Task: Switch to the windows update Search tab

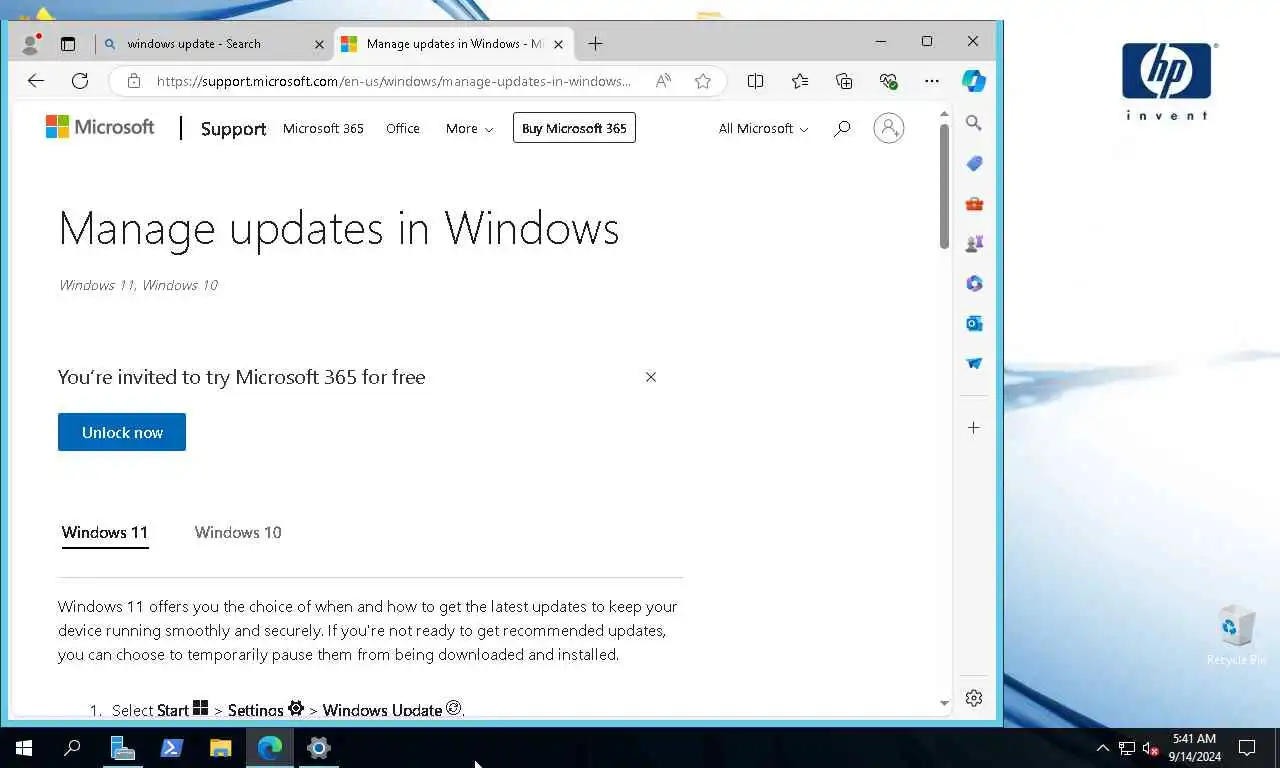Action: pyautogui.click(x=215, y=44)
